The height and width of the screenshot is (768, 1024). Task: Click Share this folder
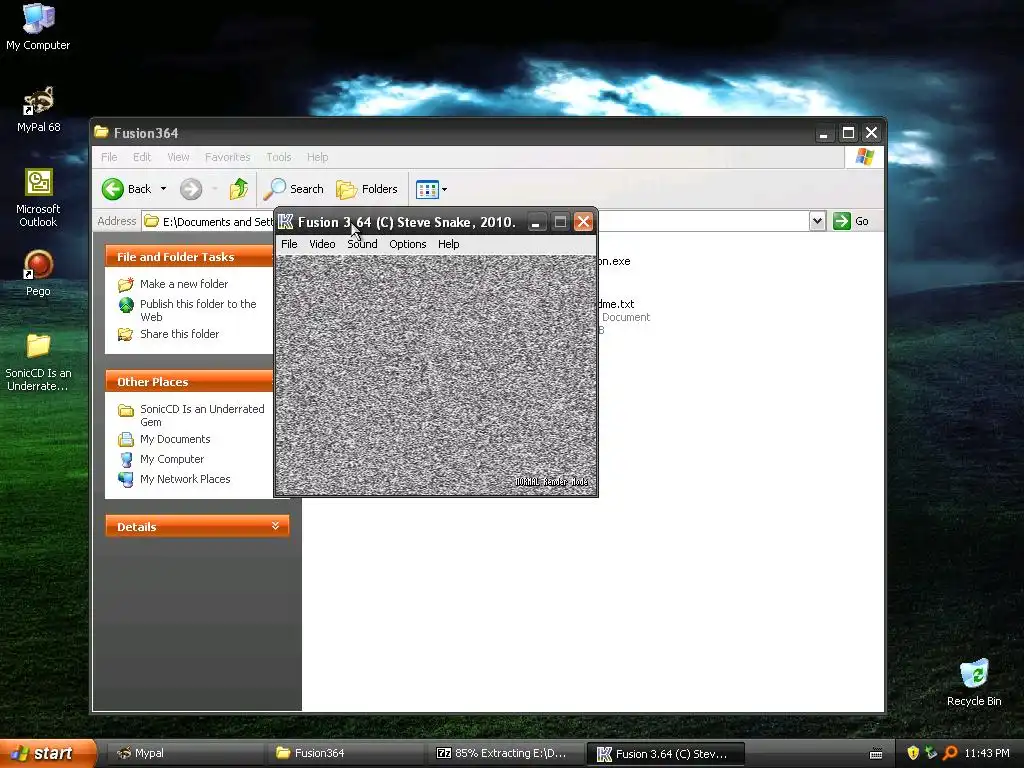pos(180,334)
